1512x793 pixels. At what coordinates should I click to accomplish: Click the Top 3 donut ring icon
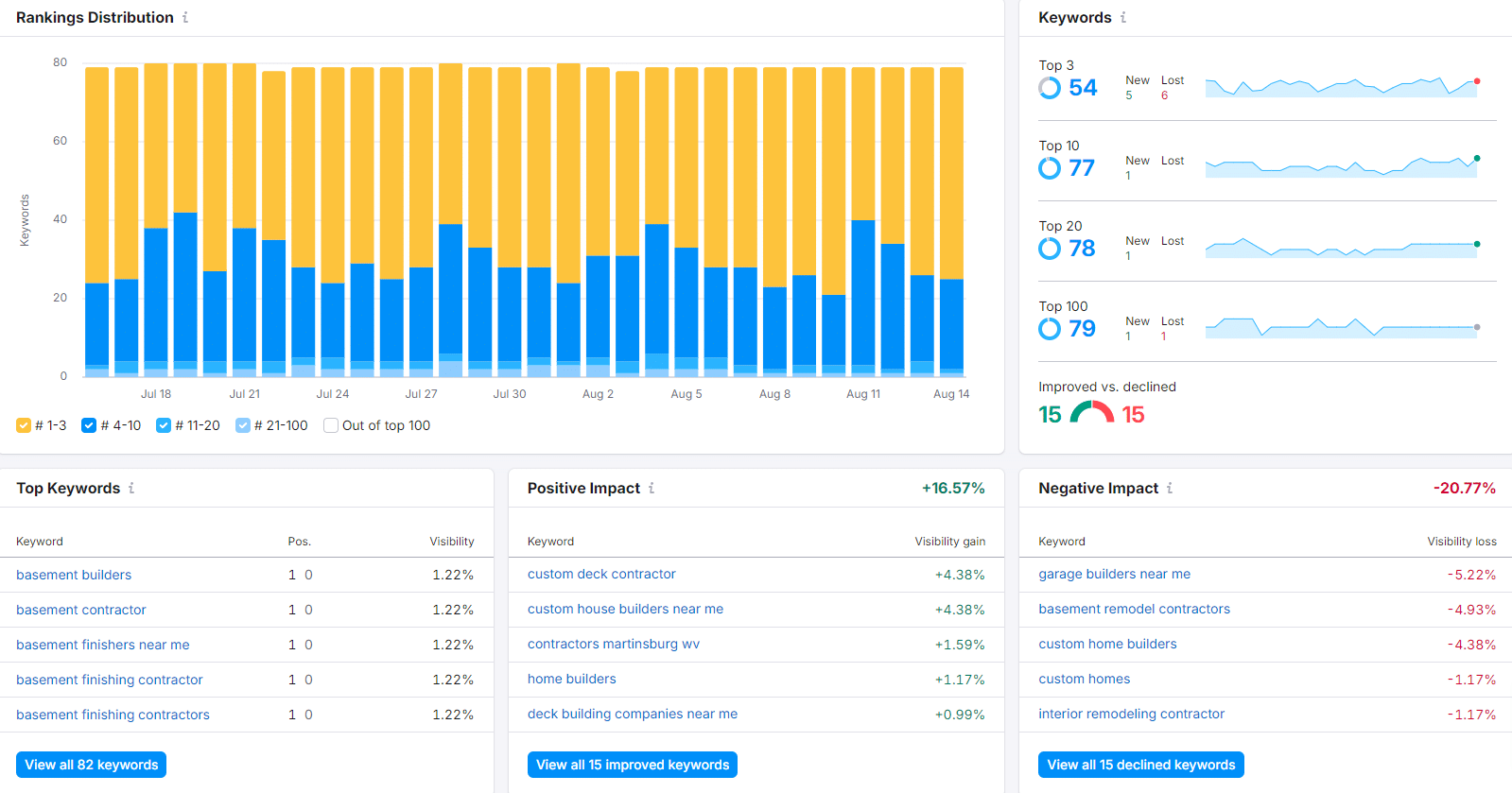tap(1050, 88)
